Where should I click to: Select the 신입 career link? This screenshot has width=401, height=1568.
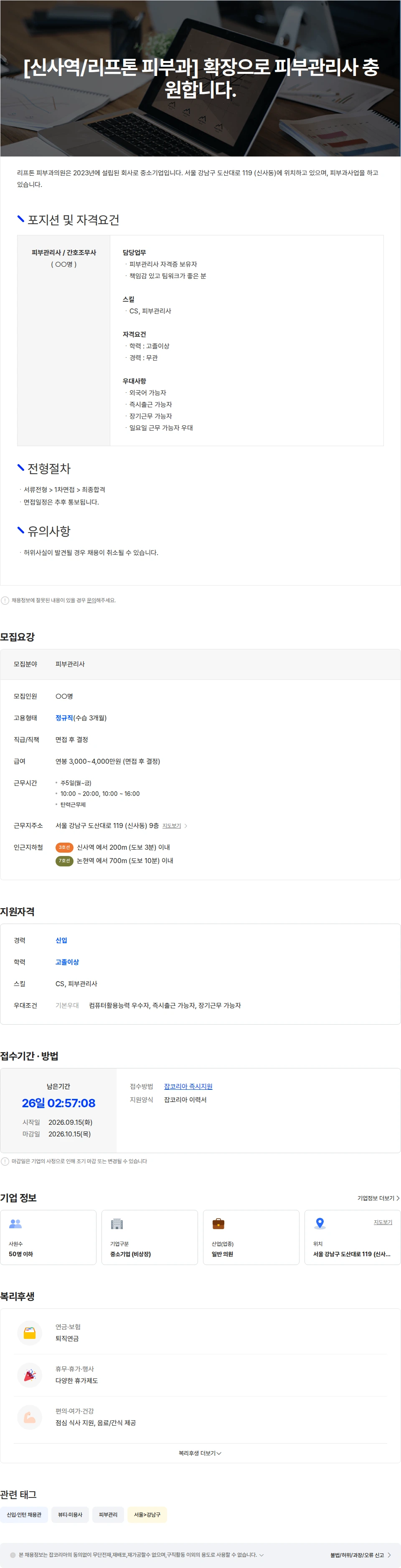click(61, 940)
